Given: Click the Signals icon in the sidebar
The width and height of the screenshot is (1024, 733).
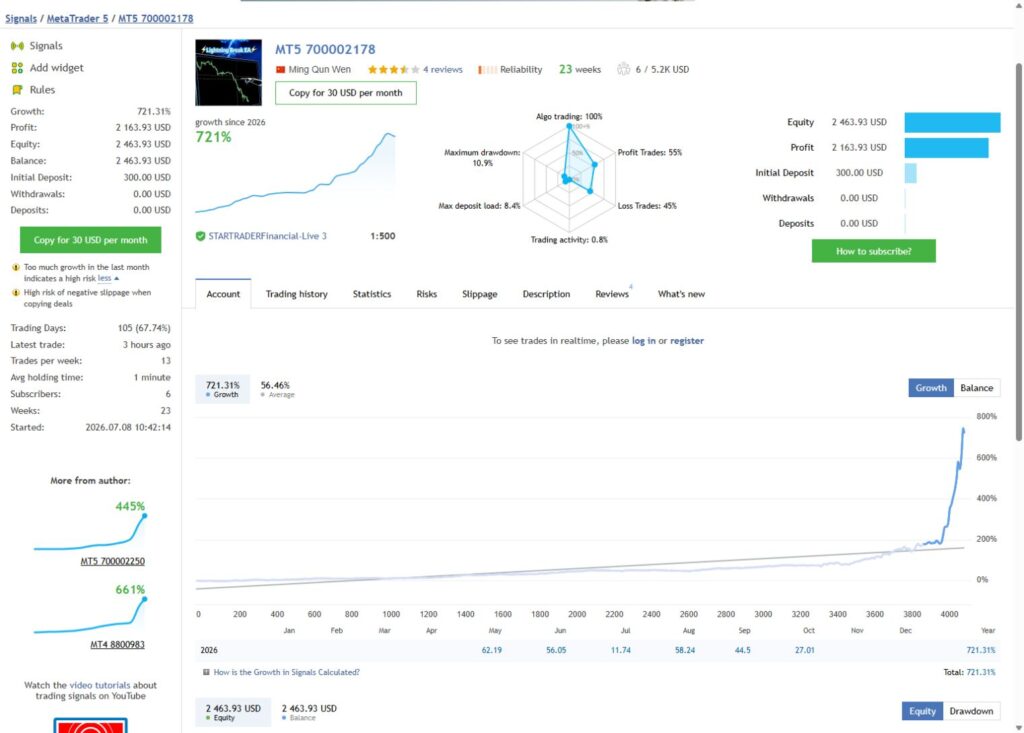Looking at the screenshot, I should click(17, 46).
